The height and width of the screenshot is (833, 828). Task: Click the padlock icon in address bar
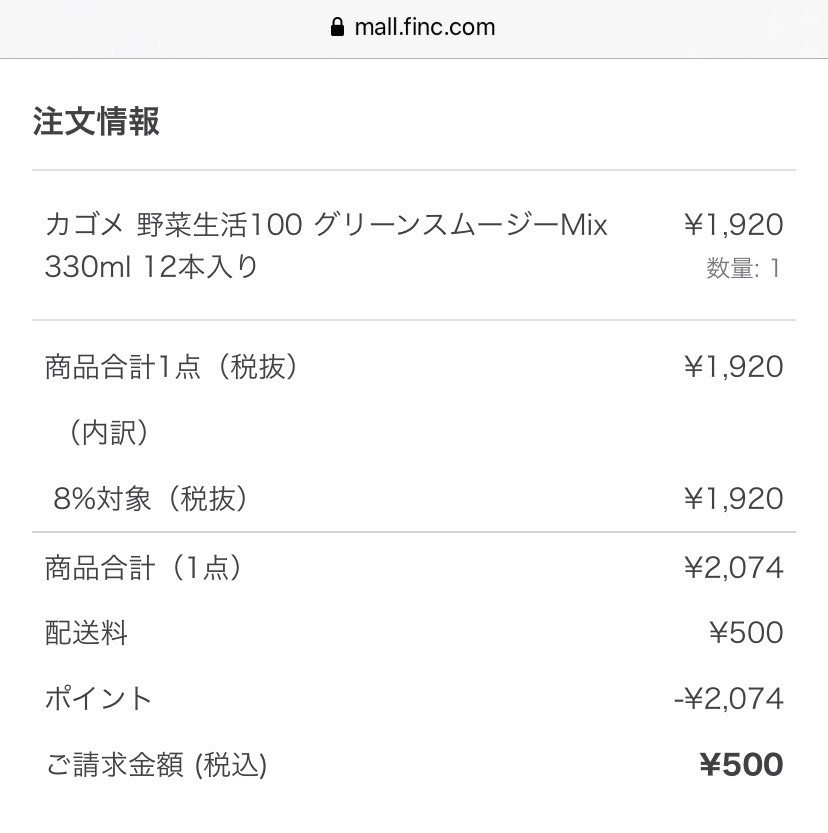[x=337, y=27]
